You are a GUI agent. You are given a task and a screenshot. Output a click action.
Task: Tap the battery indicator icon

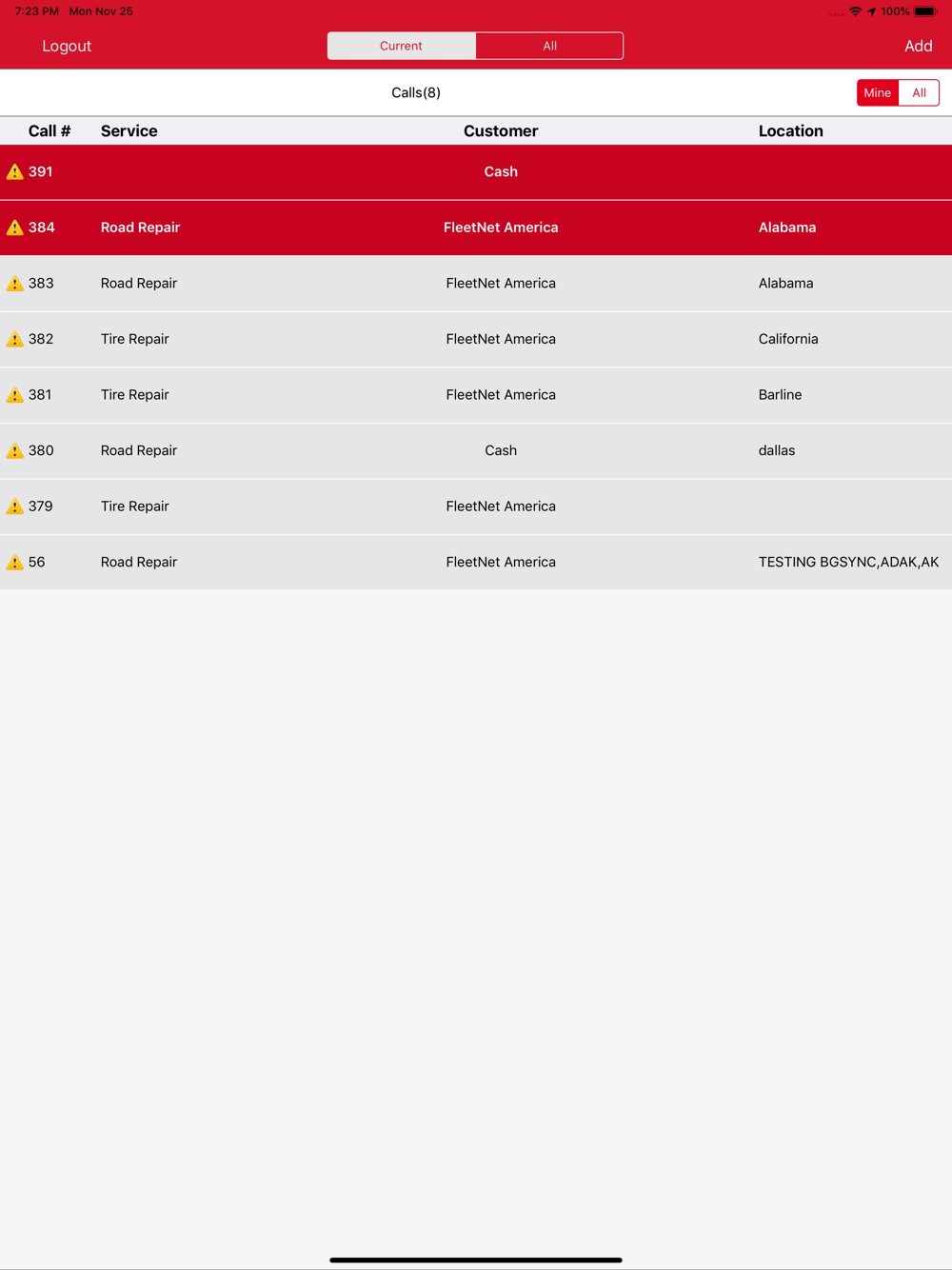926,11
